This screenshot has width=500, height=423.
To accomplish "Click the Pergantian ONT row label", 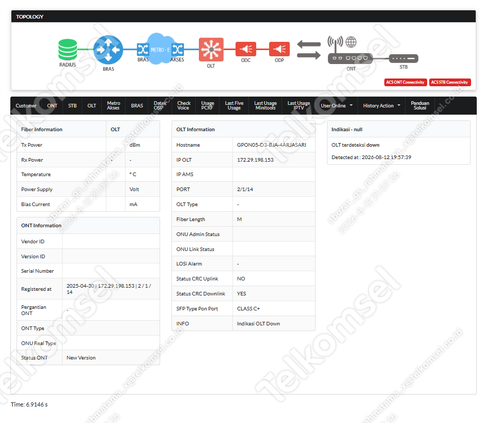I will pos(34,310).
